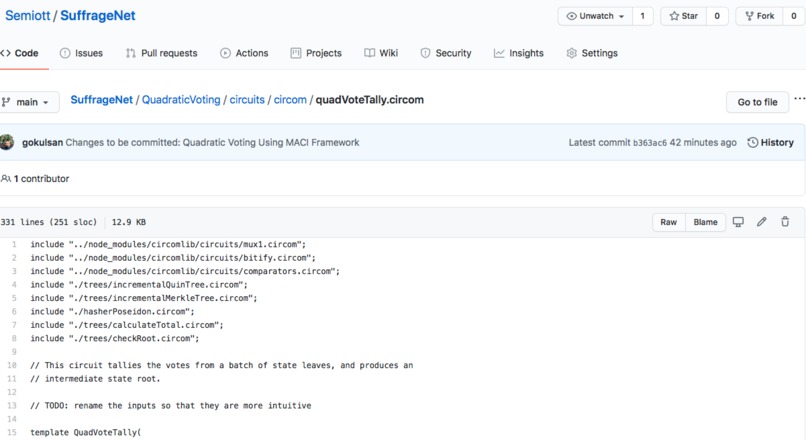The image size is (806, 440).
Task: Go to the Actions tab
Action: pyautogui.click(x=244, y=53)
